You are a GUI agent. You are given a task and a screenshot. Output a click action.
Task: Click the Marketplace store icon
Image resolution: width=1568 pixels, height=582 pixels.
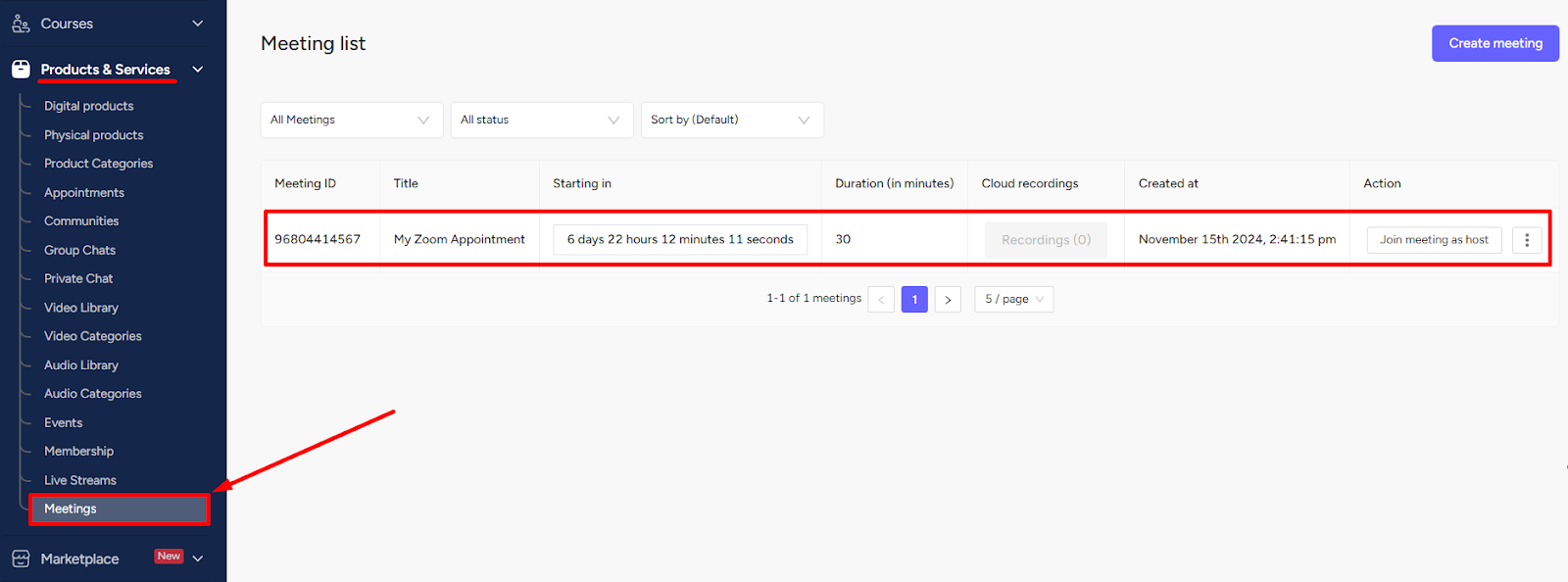(21, 558)
